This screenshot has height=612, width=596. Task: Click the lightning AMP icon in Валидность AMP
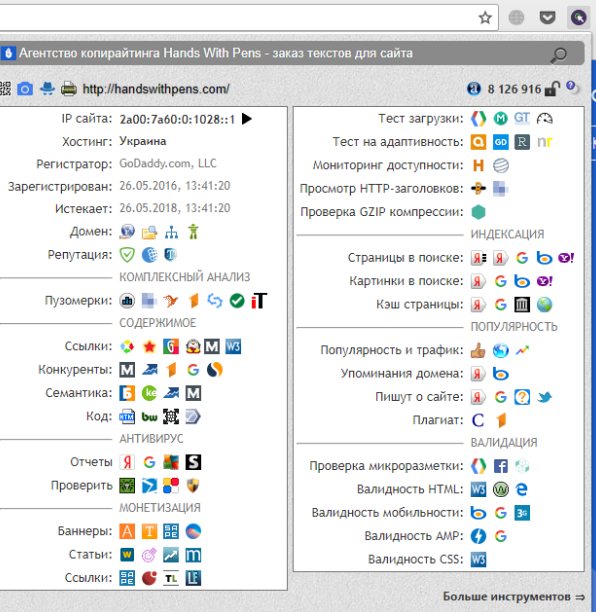click(x=478, y=536)
